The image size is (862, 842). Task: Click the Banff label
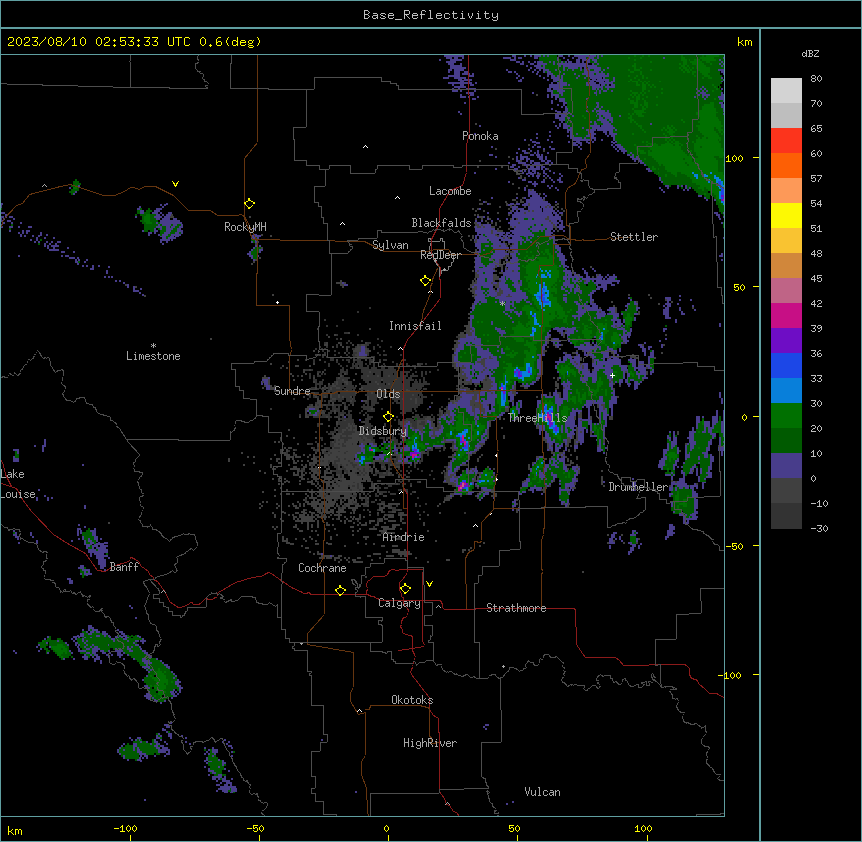124,567
